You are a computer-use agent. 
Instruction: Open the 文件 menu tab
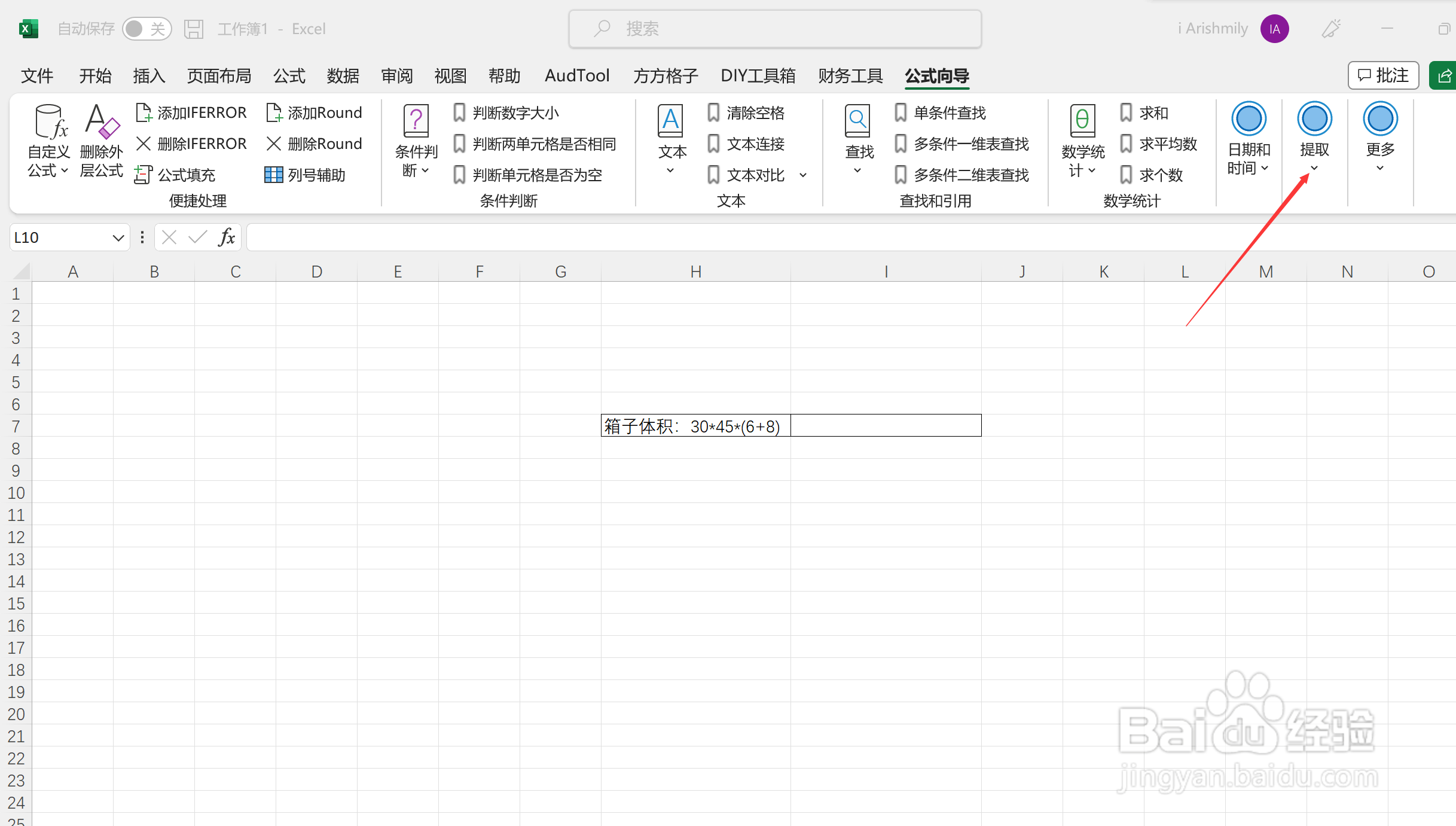37,76
